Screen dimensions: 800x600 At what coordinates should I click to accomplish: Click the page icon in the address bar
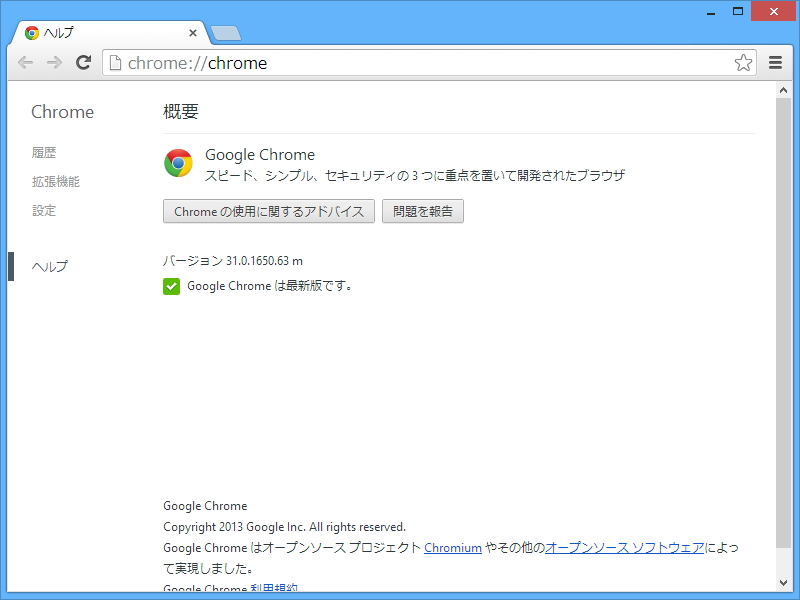[117, 62]
